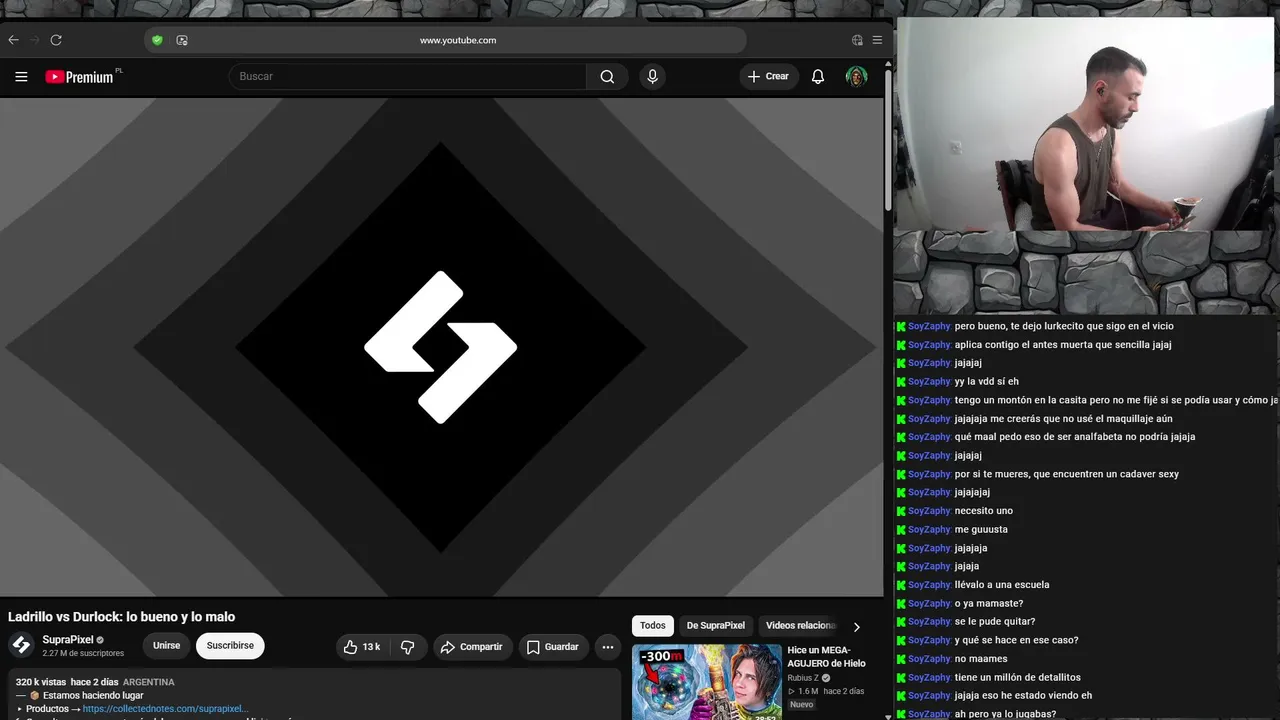Image resolution: width=1280 pixels, height=720 pixels.
Task: Click chat message 'ah pero ya lo jugabas?'
Action: pyautogui.click(x=1005, y=714)
